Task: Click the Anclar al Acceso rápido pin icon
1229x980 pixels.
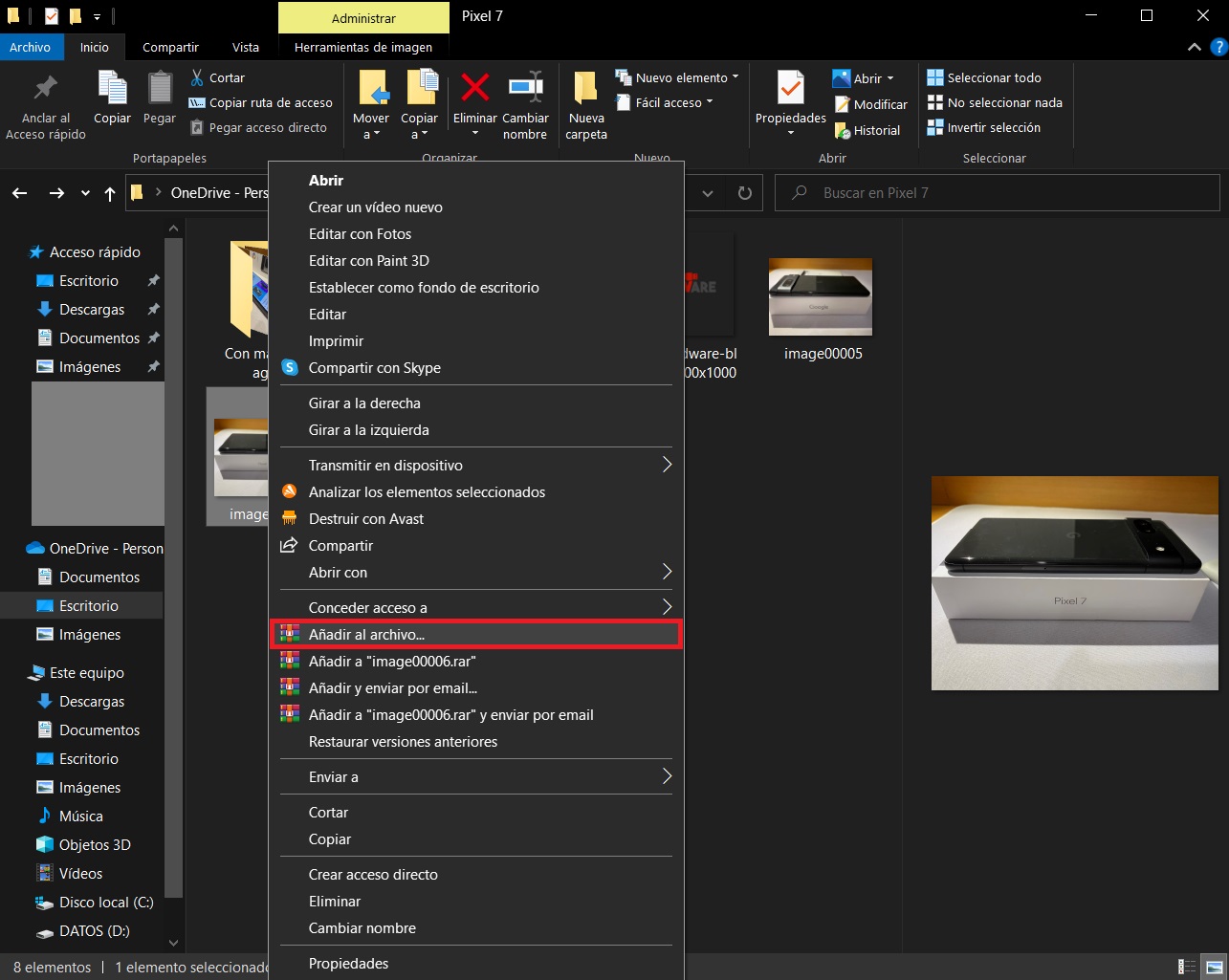Action: coord(45,89)
